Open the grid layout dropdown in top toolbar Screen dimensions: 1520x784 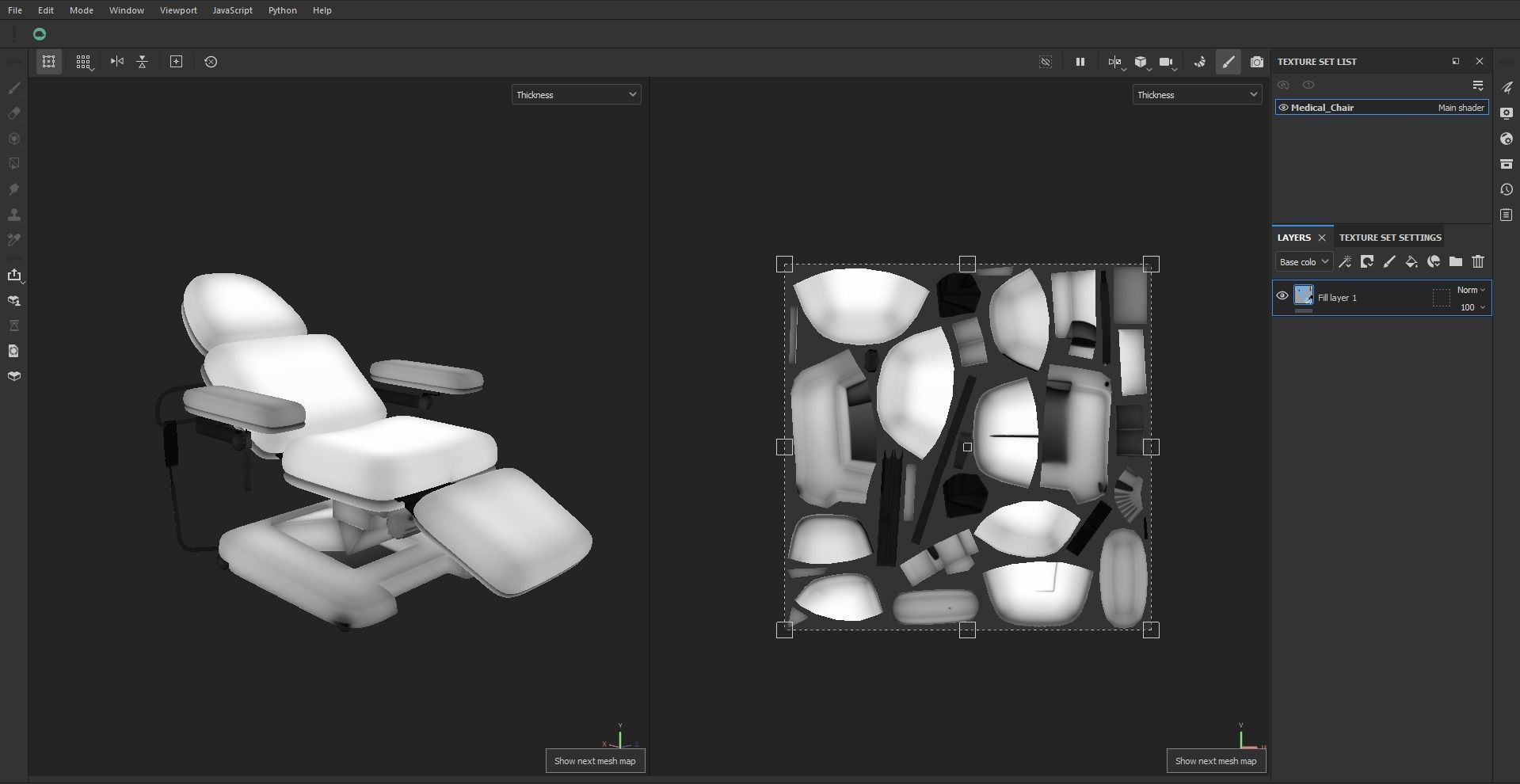[83, 62]
